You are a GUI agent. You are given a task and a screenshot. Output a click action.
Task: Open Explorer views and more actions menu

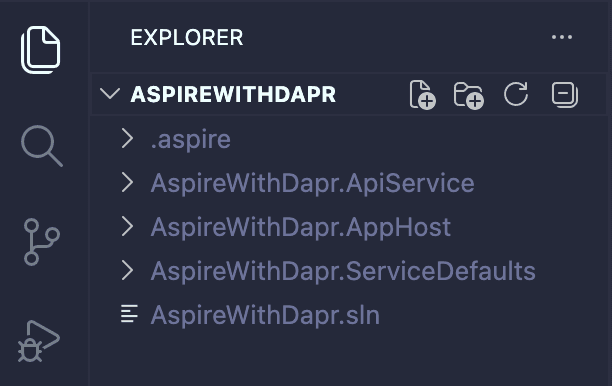point(562,37)
